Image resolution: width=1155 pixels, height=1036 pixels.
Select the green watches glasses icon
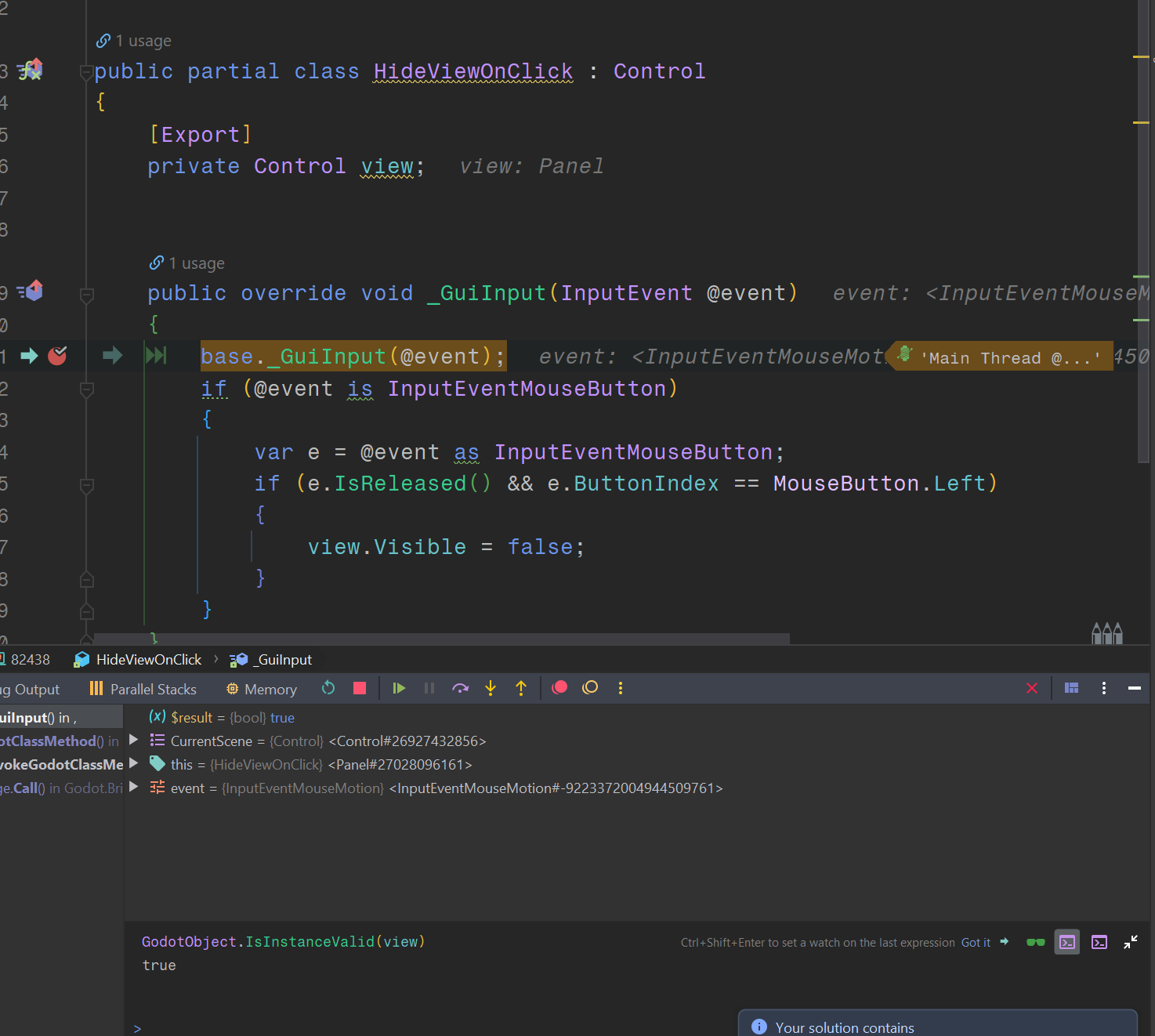(x=1035, y=942)
